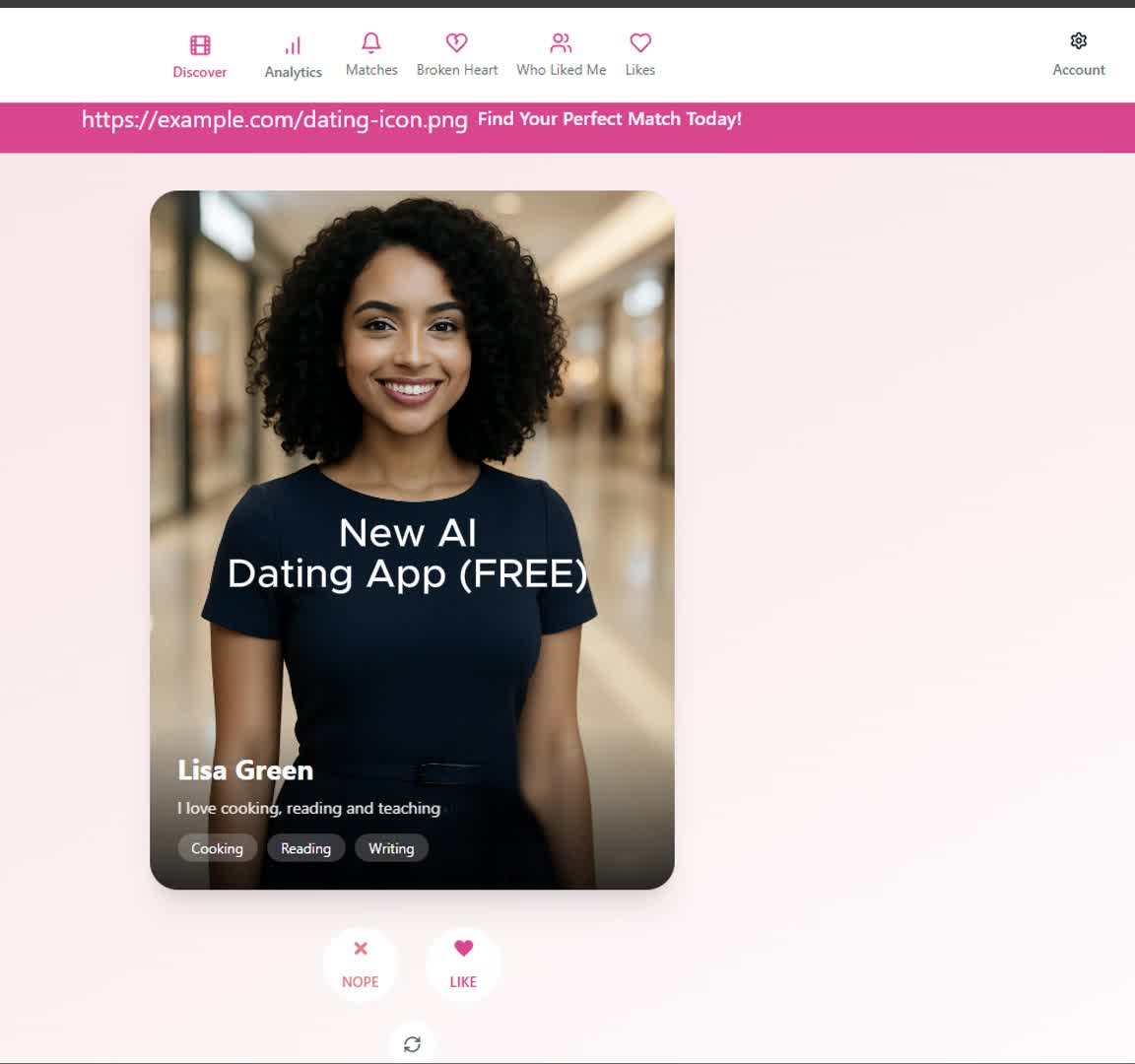Click the 'Find Your Perfect Match Today!' banner text

[609, 119]
